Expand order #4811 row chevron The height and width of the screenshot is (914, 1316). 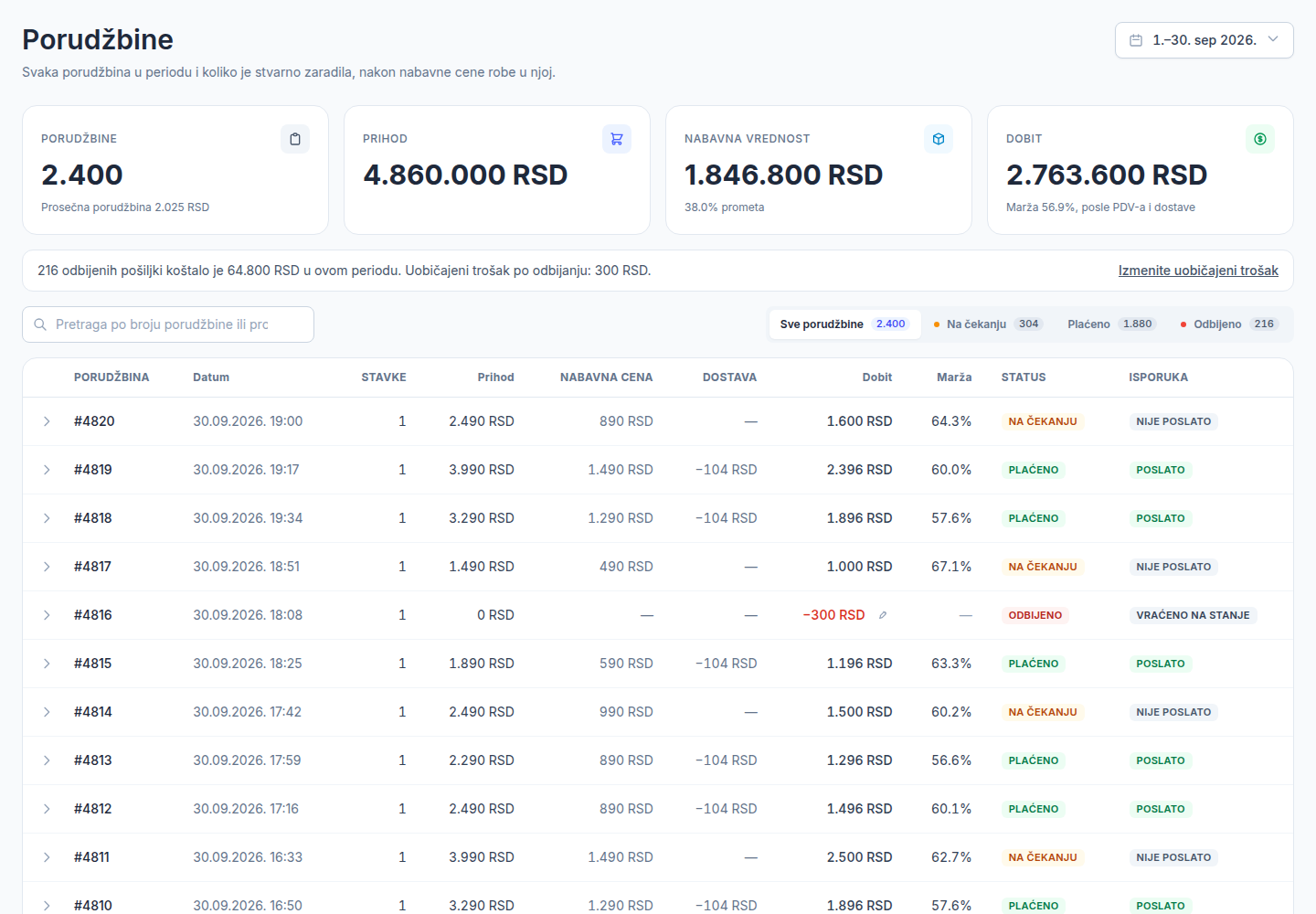click(x=47, y=857)
